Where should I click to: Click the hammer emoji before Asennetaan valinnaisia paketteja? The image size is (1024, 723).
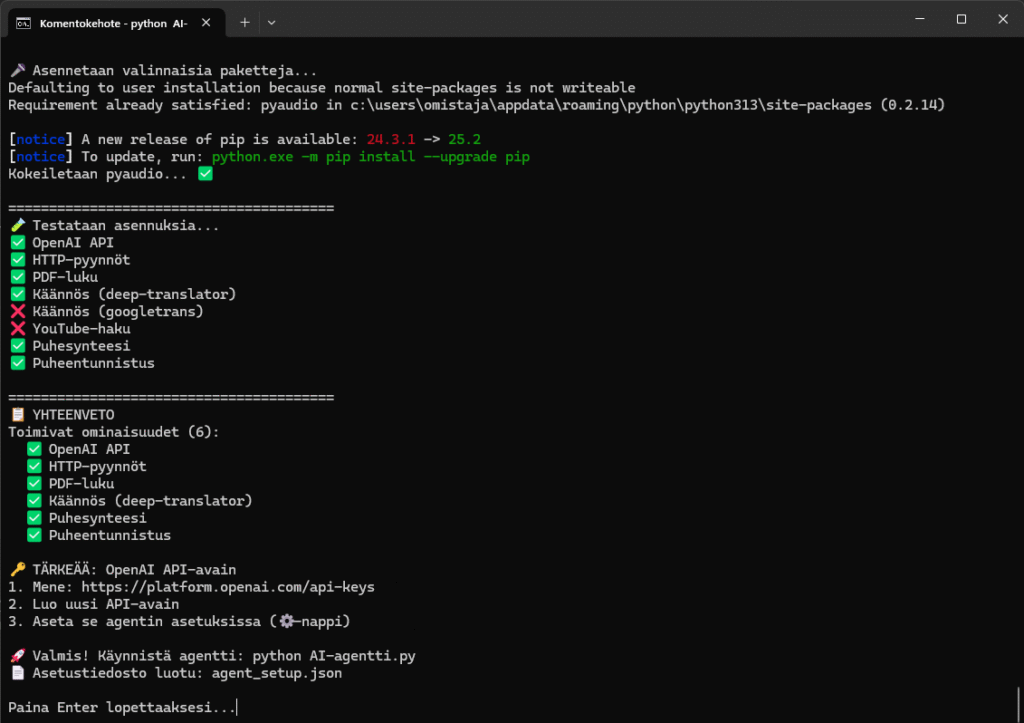[16, 71]
